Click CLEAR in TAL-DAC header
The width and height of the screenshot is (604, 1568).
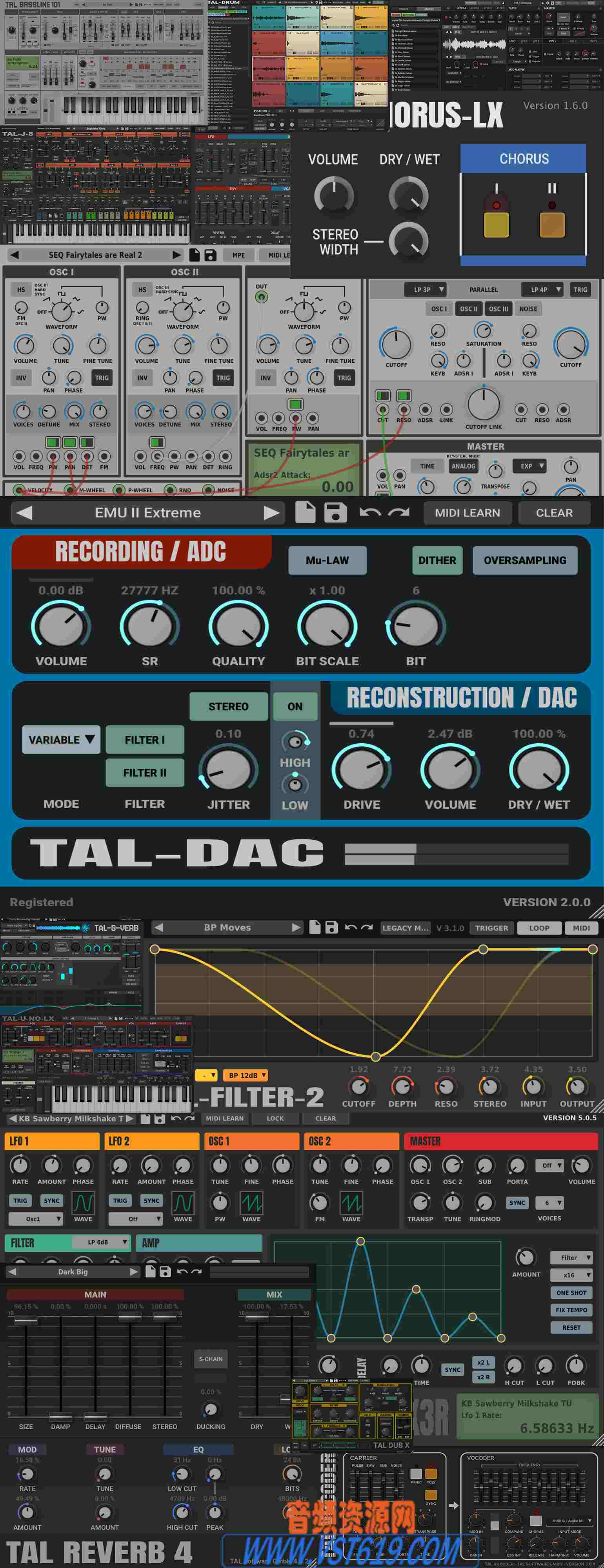tap(554, 512)
